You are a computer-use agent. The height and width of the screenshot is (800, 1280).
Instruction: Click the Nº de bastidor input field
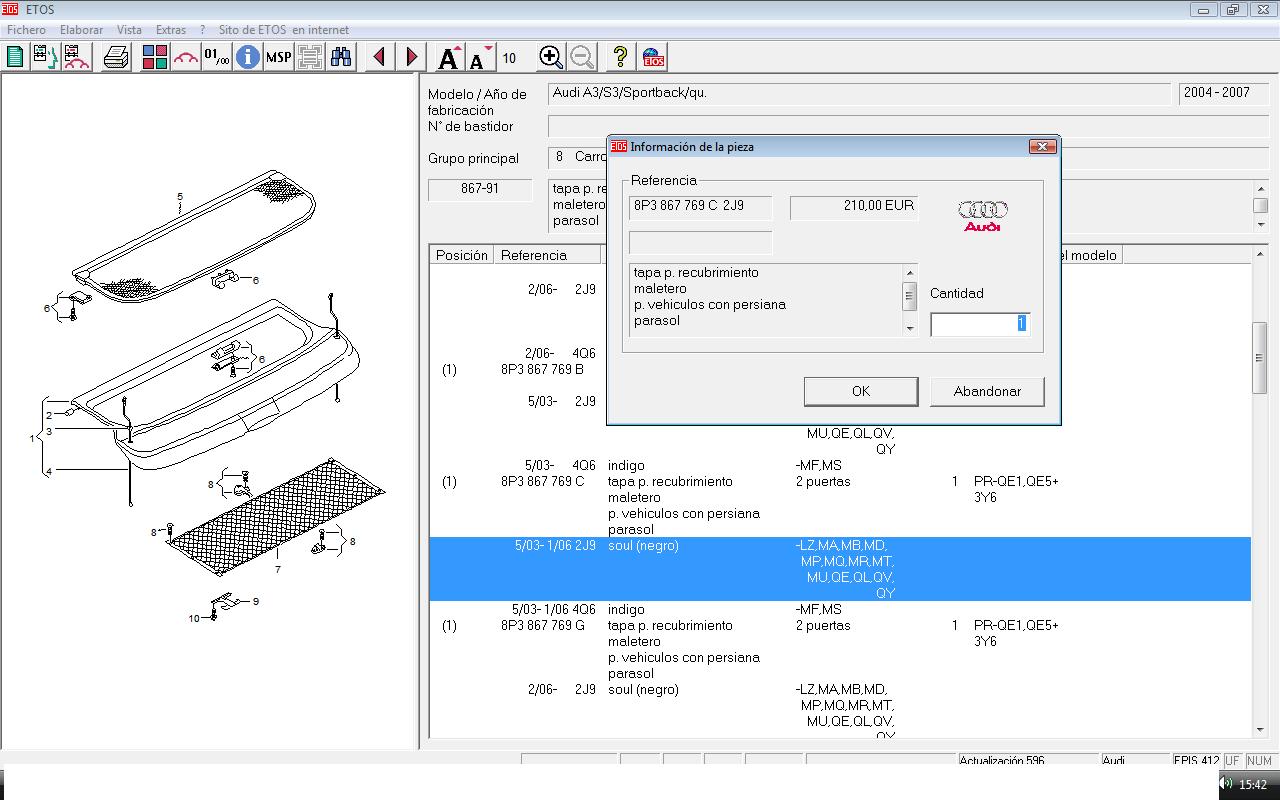(908, 127)
